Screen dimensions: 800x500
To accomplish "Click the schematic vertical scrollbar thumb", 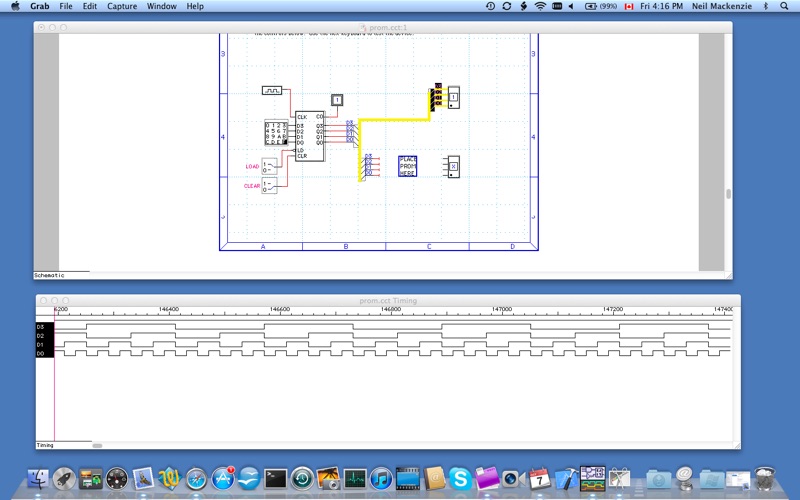I will pyautogui.click(x=729, y=194).
